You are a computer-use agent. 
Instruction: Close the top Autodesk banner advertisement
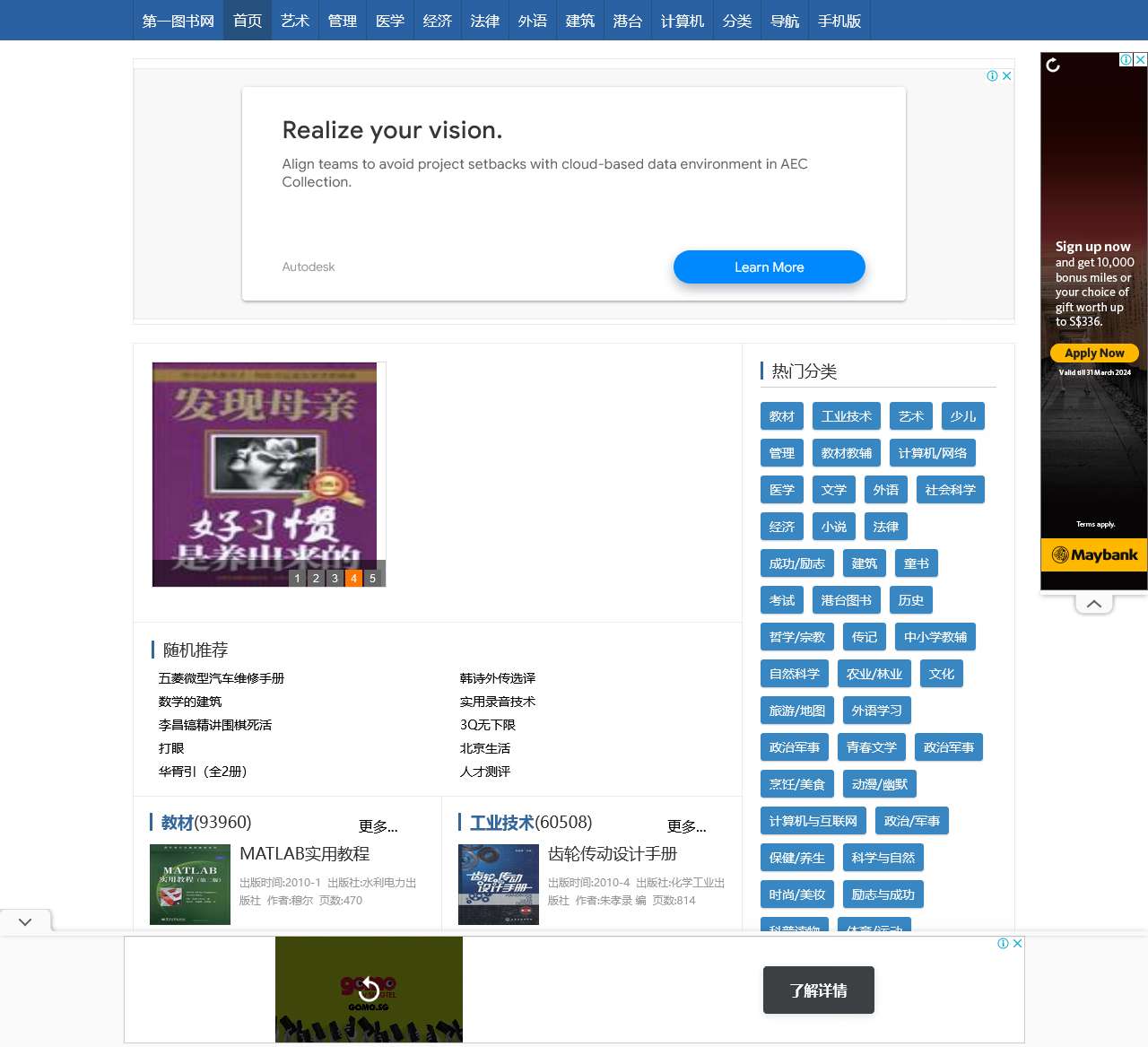tap(1006, 76)
